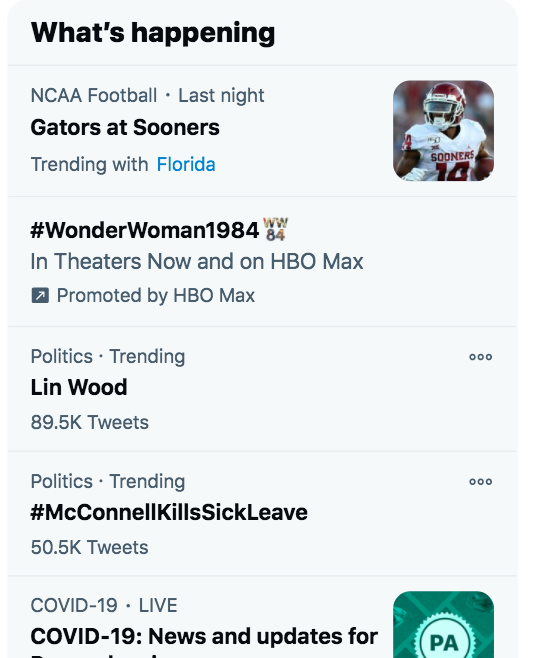Open more options for #McConnellKillsSickLeave trend
Screen dimensions: 549x658
pyautogui.click(x=481, y=482)
